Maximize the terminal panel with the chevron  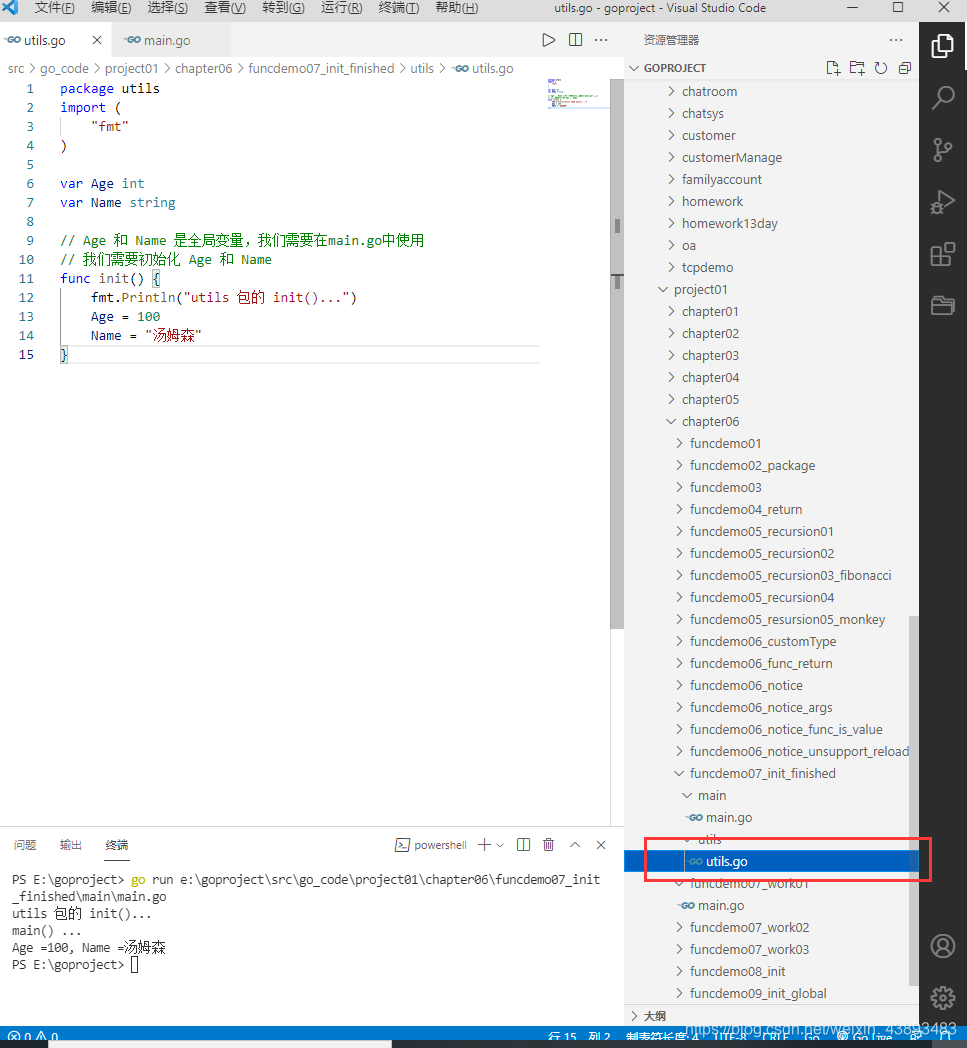tap(575, 844)
